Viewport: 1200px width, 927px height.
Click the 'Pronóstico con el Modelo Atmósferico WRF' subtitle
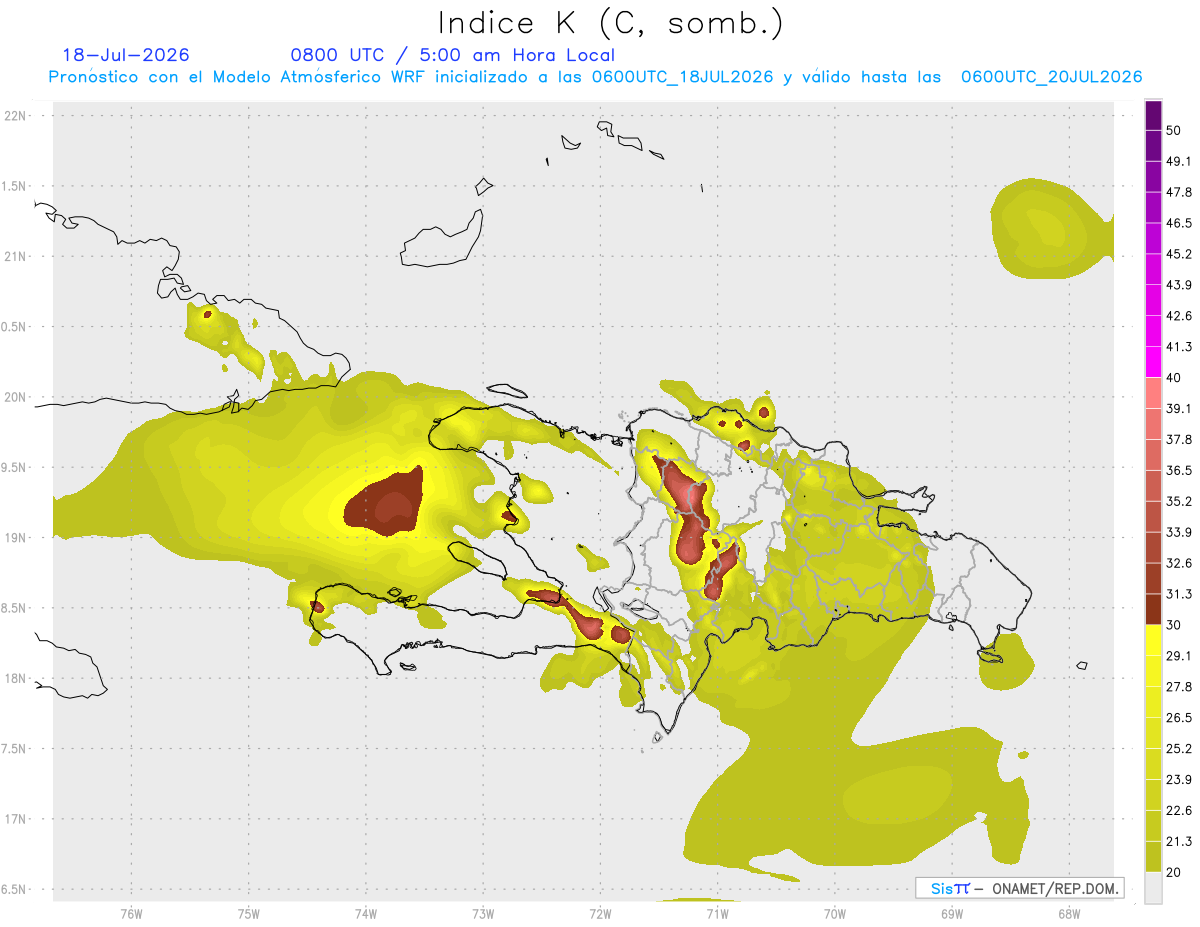click(x=238, y=77)
